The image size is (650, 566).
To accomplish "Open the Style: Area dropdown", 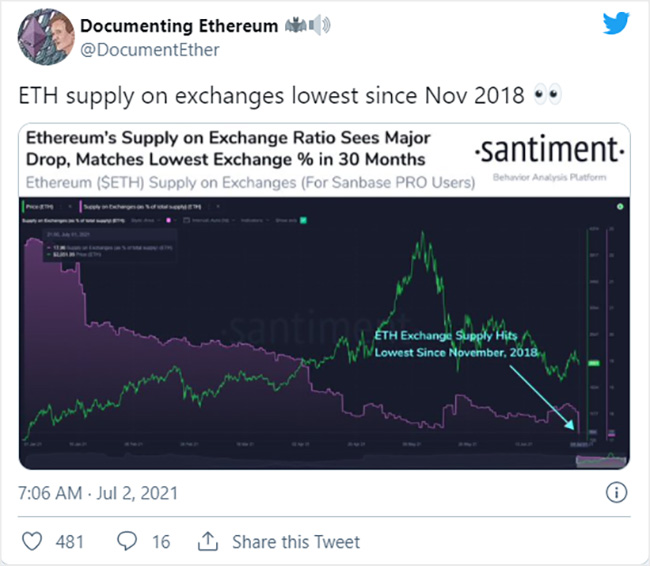I will pos(146,220).
